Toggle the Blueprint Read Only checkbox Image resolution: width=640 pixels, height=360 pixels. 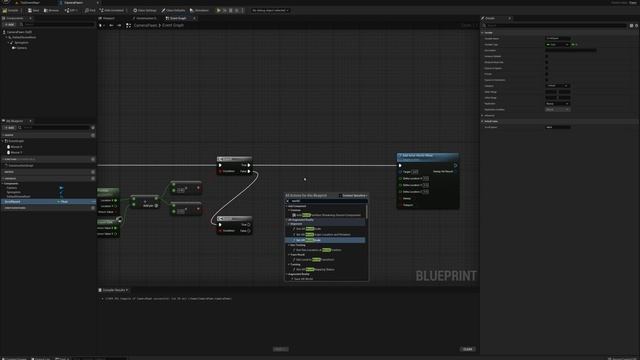click(547, 62)
